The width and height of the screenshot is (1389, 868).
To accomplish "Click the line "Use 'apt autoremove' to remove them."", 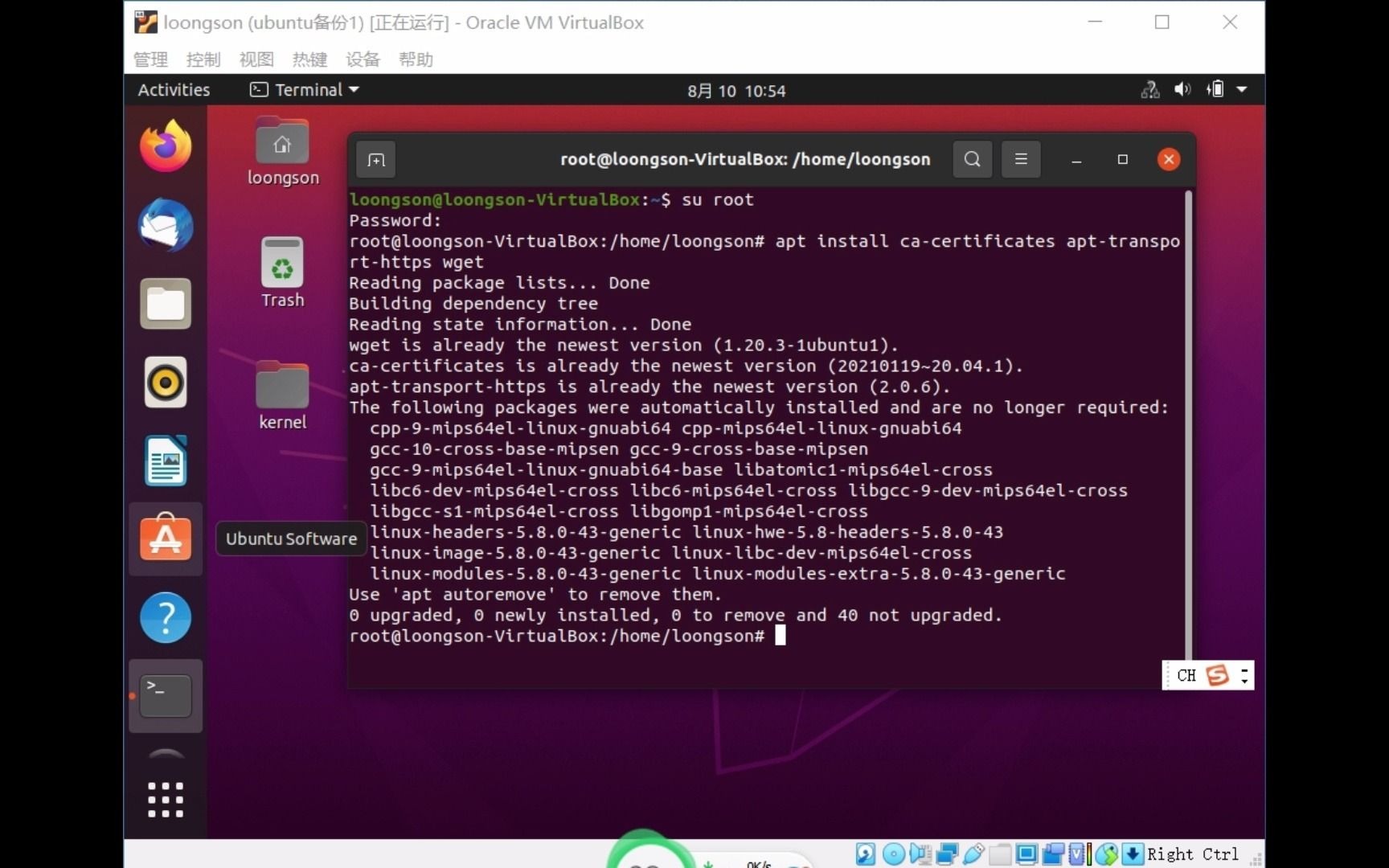I will click(x=535, y=594).
